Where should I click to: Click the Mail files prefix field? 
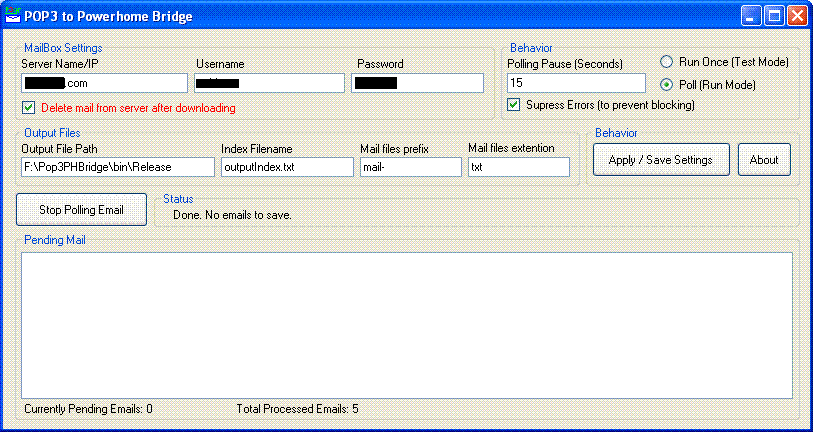coord(411,167)
